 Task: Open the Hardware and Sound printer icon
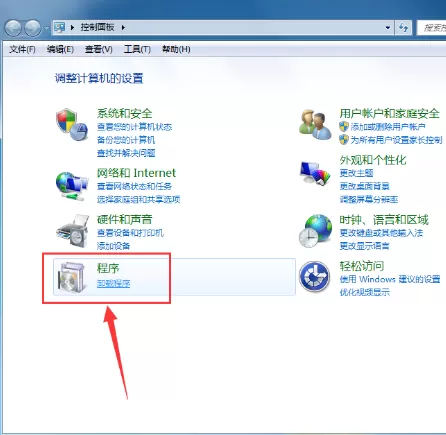(x=72, y=231)
